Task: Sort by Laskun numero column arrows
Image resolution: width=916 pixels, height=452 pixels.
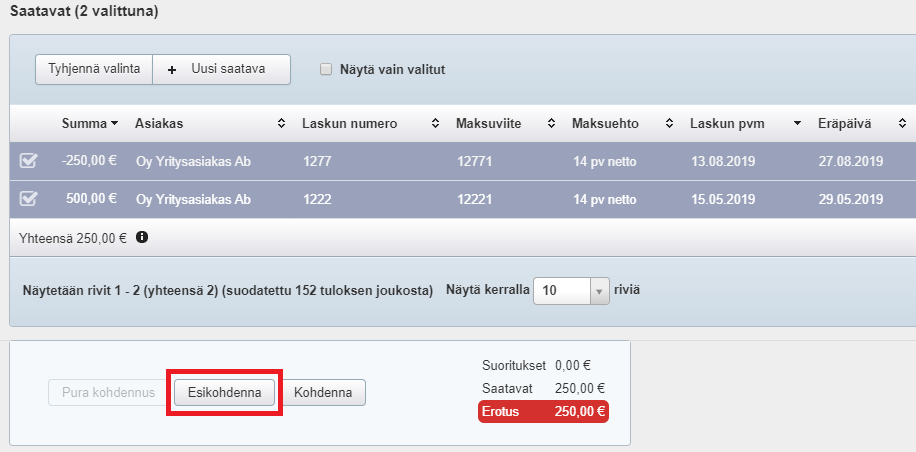Action: 435,123
